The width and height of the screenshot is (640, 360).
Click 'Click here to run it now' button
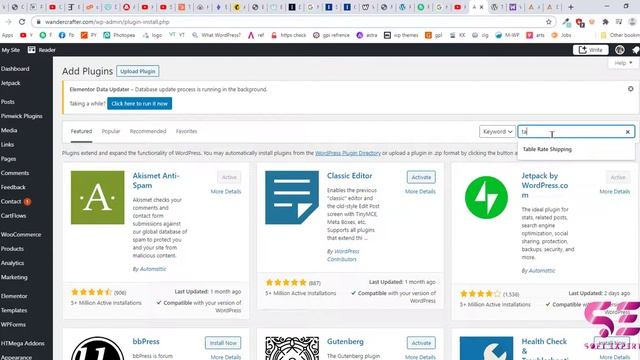pyautogui.click(x=140, y=104)
